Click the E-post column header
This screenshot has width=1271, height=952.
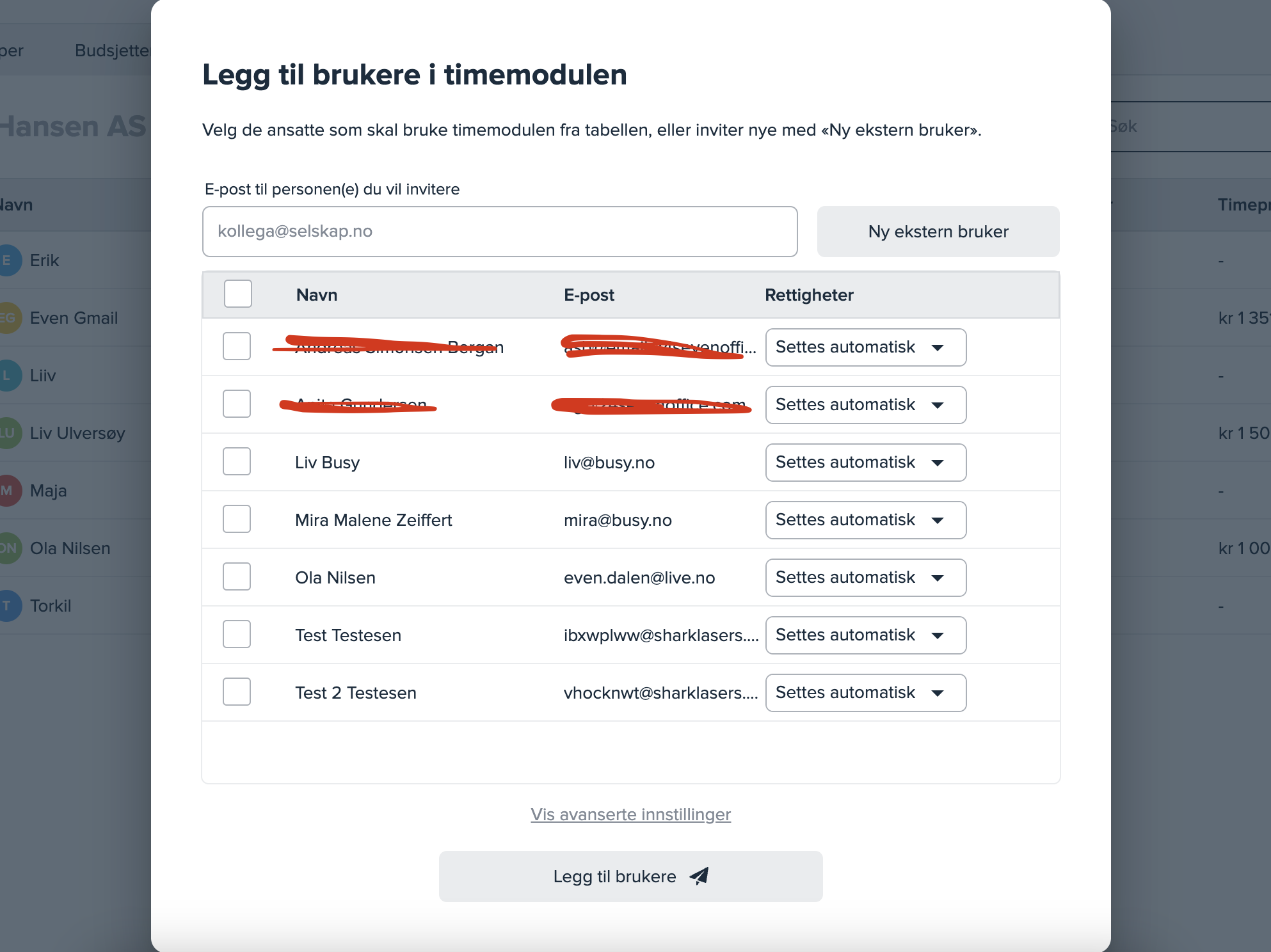(589, 295)
